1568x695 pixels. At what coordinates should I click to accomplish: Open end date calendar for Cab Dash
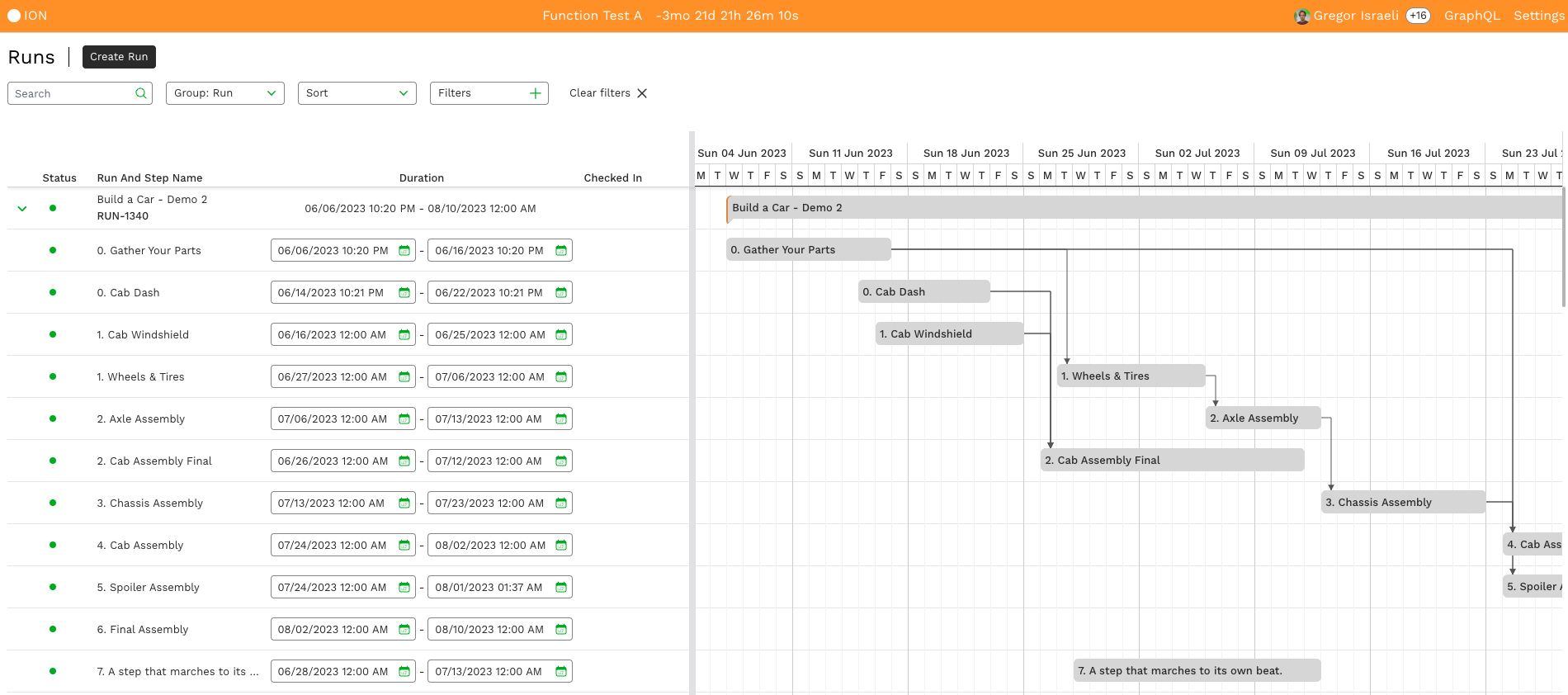(x=561, y=293)
